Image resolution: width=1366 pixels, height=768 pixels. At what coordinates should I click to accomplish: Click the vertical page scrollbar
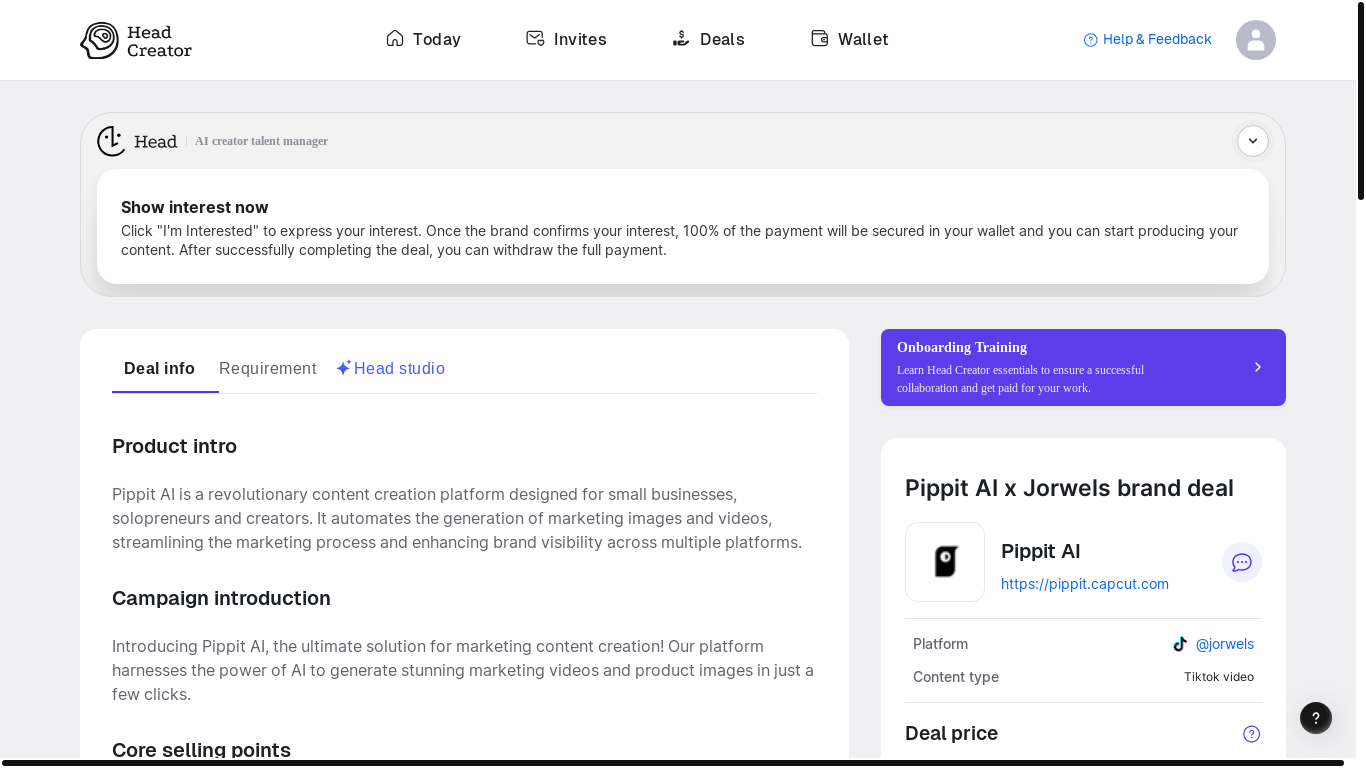click(1361, 100)
